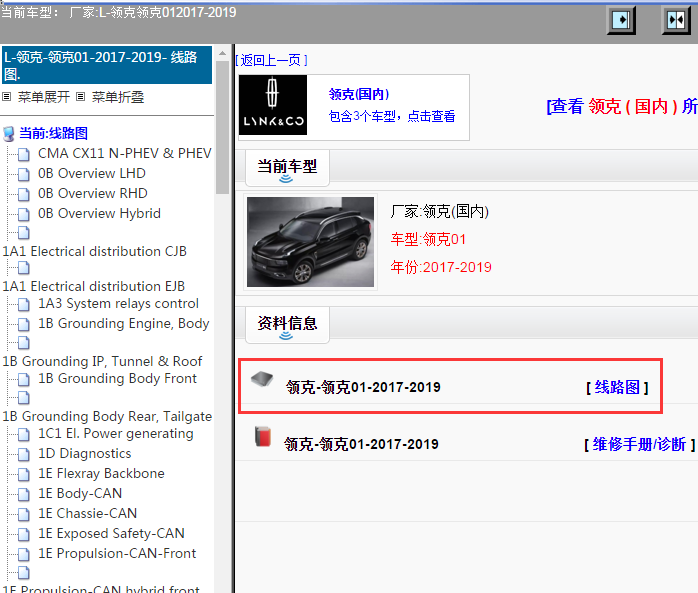Select the 资料信息 section tab
The image size is (698, 593).
(x=287, y=324)
